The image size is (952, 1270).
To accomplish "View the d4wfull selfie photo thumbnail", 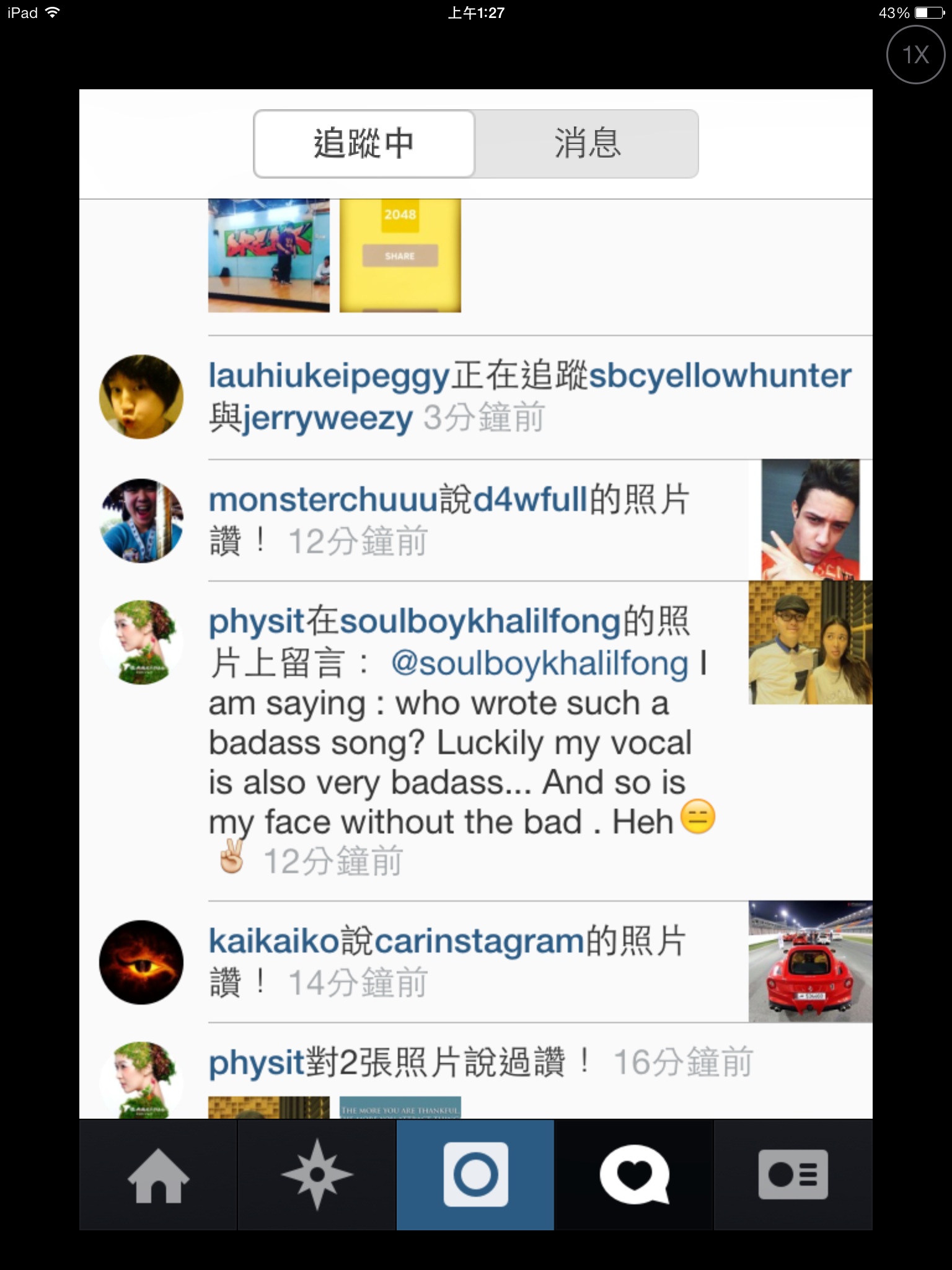I will [811, 520].
